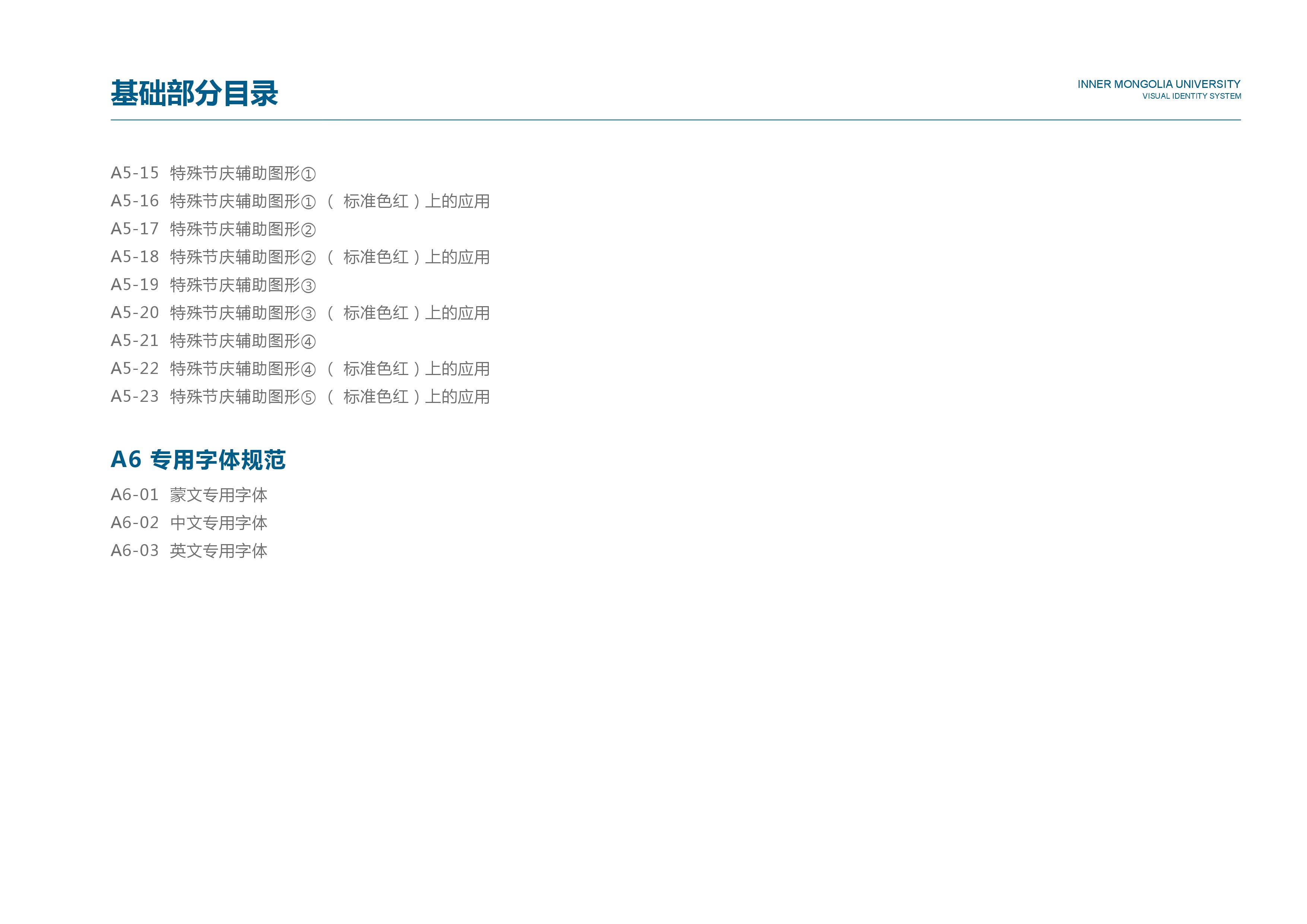This screenshot has width=1307, height=924.
Task: Select the page title 基础部分目录
Action: click(194, 93)
